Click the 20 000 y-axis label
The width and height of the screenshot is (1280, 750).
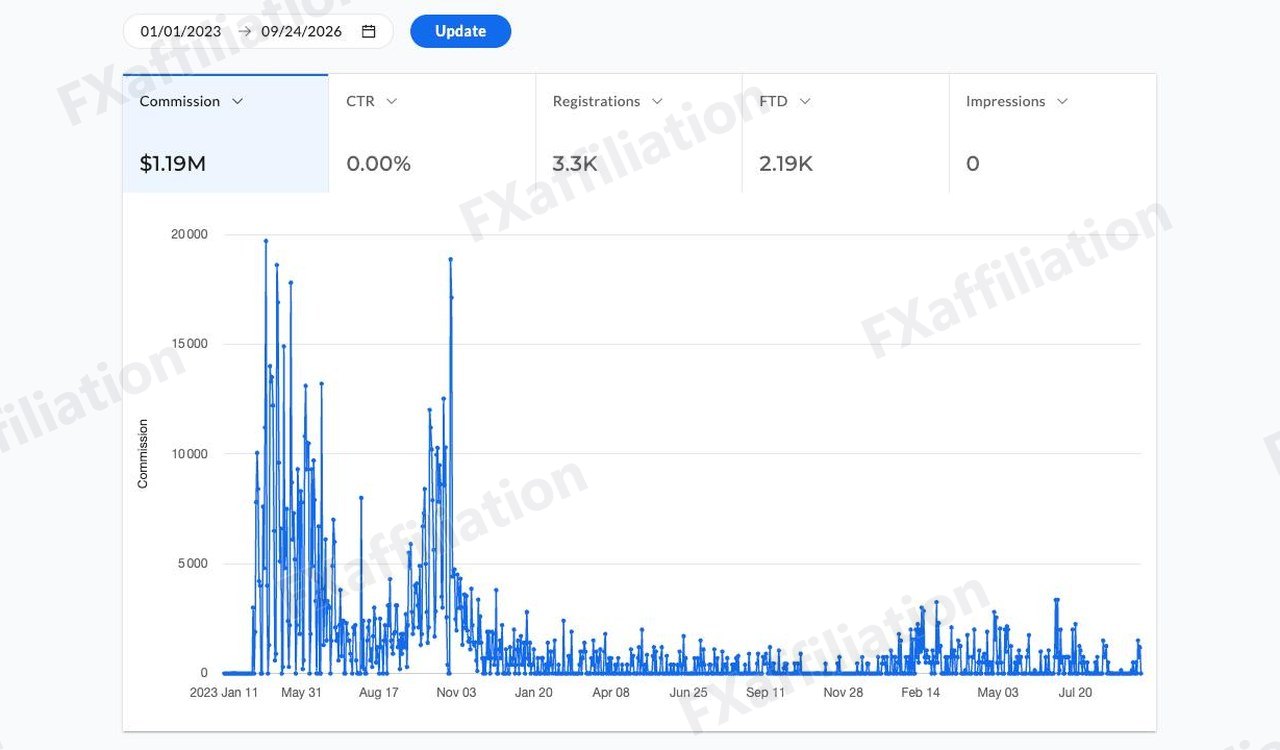189,235
